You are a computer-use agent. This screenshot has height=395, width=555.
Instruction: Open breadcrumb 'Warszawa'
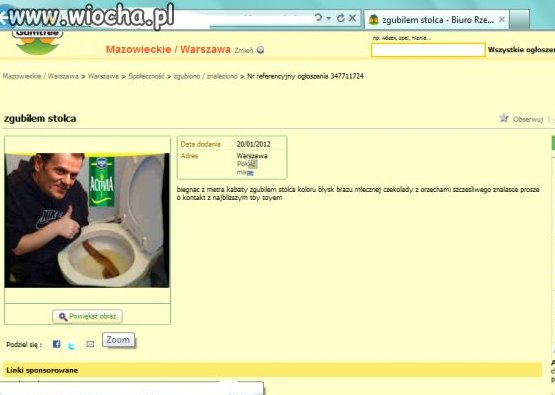pos(103,76)
